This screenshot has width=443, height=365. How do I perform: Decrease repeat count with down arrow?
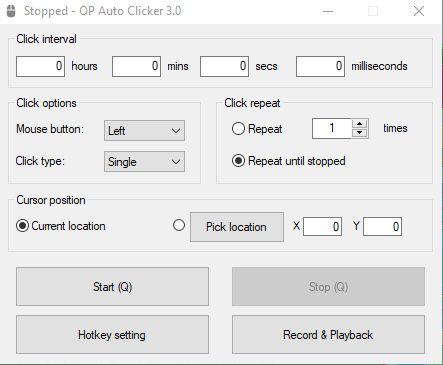pos(359,133)
